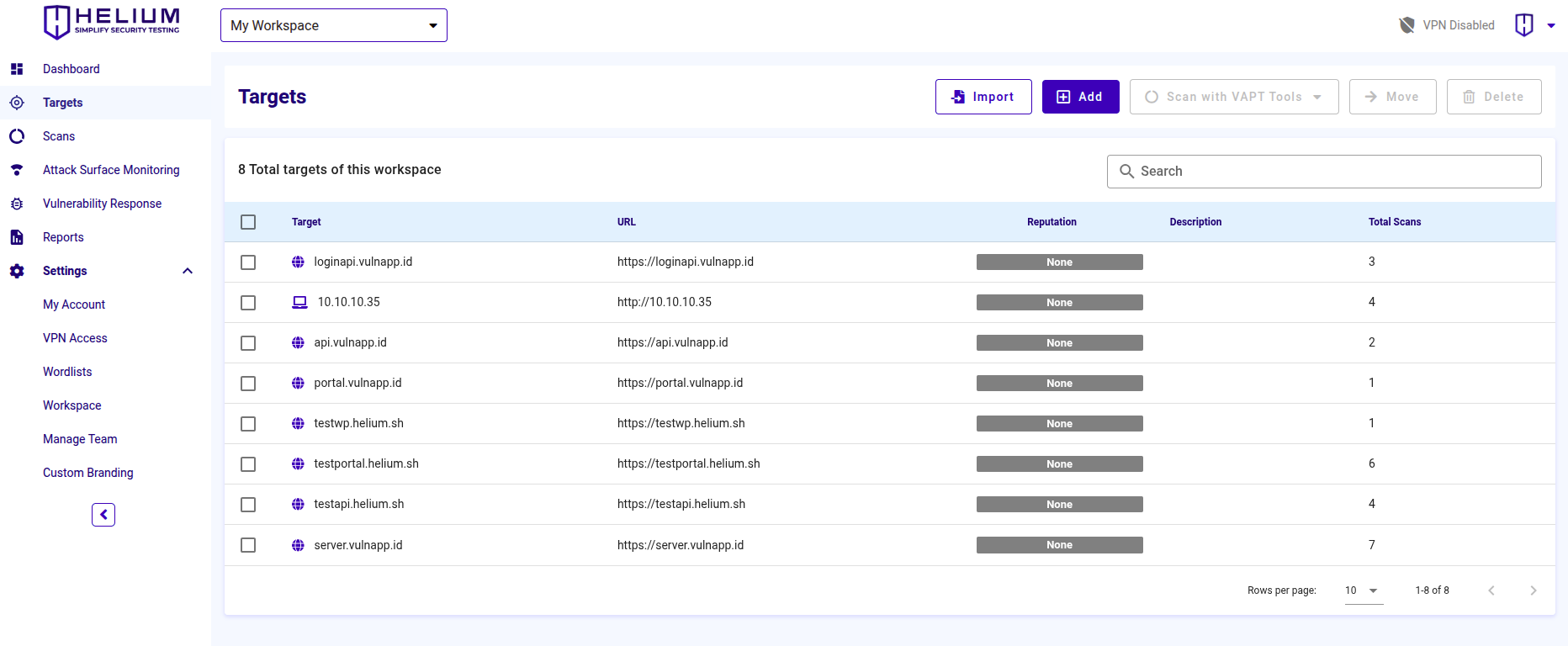Image resolution: width=1568 pixels, height=646 pixels.
Task: Open the VPN Access settings page
Action: pos(75,338)
